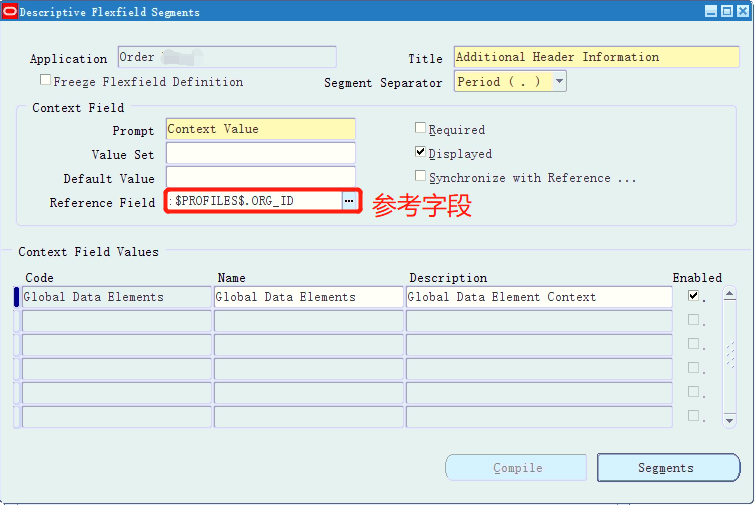Focus the Application field
Screen dimensions: 755x505
227,57
